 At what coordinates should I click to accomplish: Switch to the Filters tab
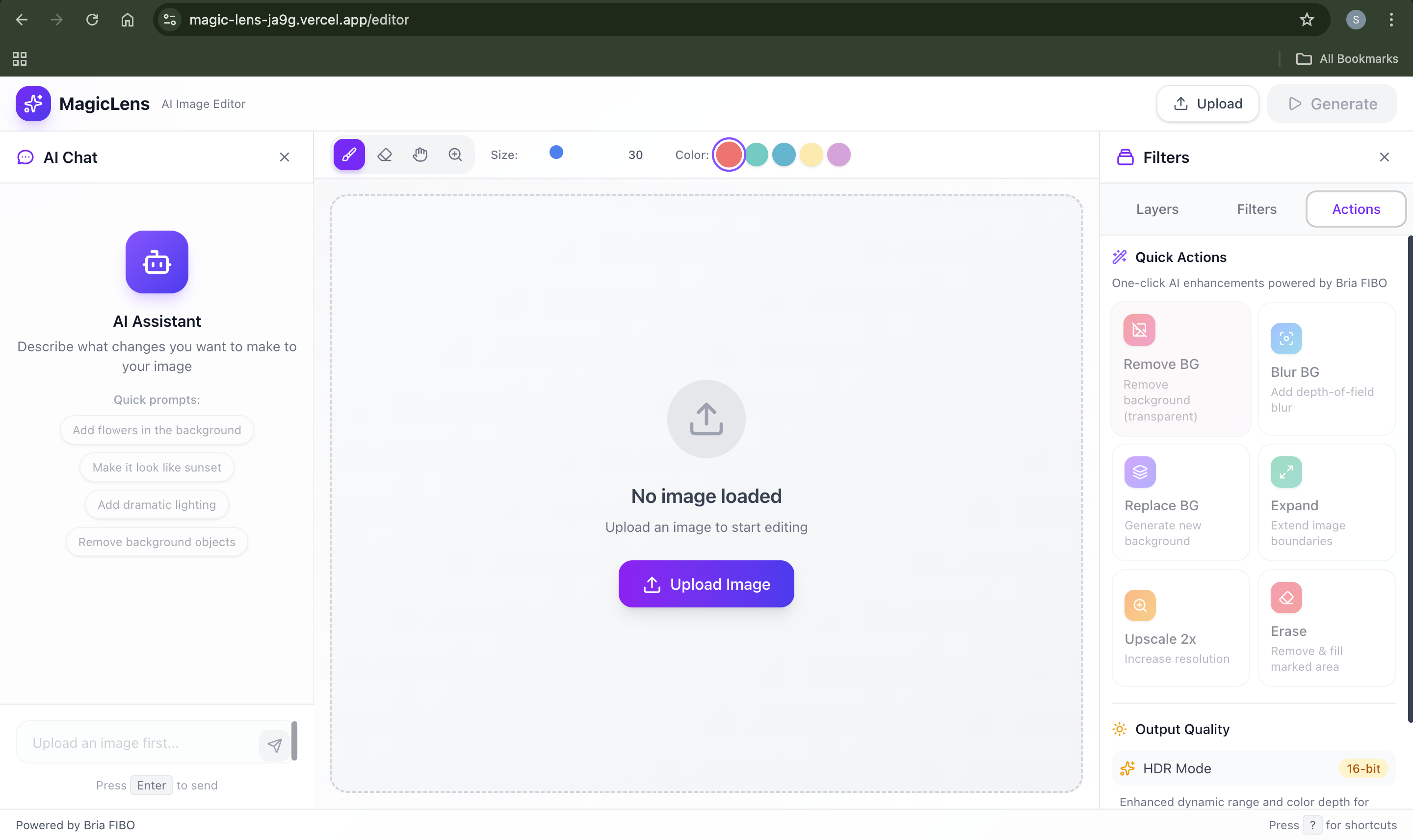click(x=1256, y=210)
